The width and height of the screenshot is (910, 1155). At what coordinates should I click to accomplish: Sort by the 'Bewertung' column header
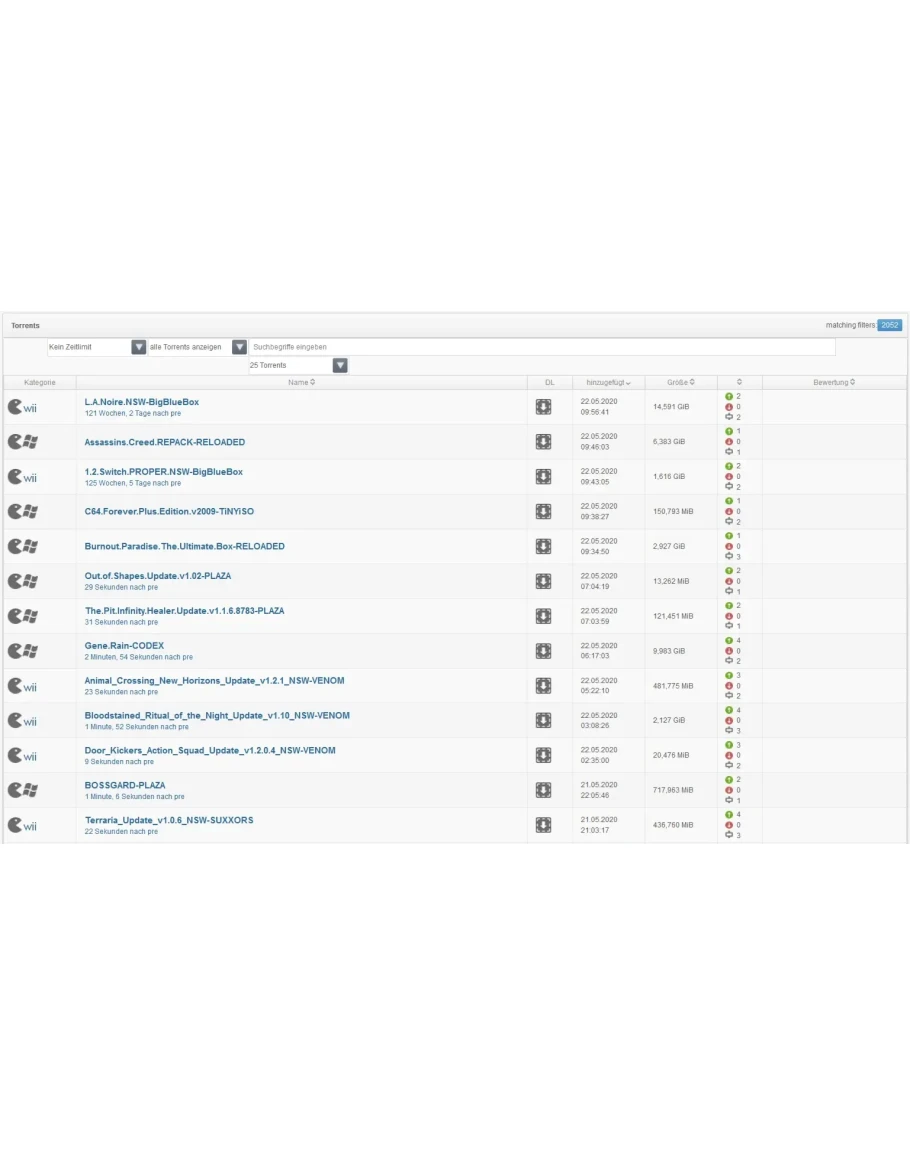834,382
